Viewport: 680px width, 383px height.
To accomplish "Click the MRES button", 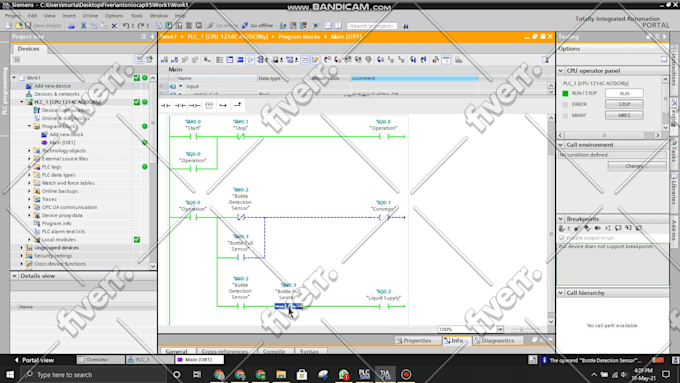I will 624,115.
